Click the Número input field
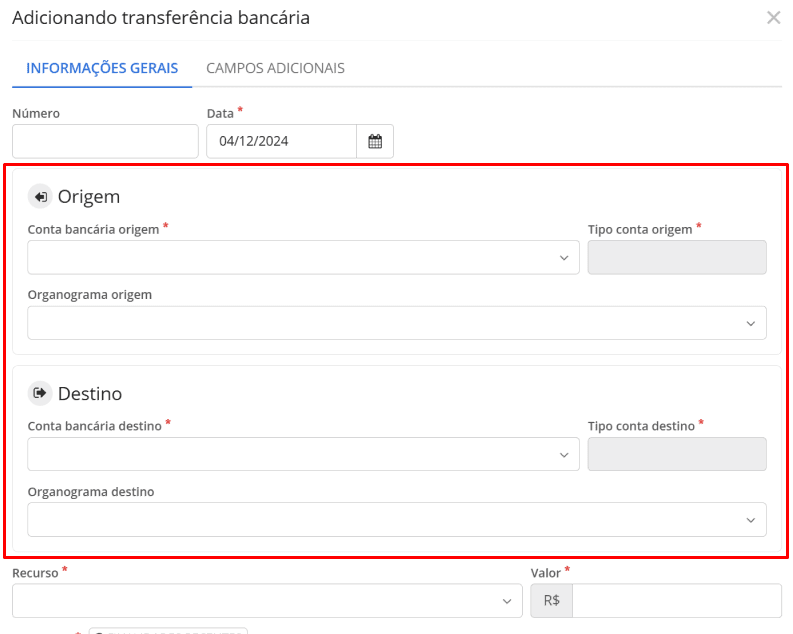The width and height of the screenshot is (793, 634). [105, 141]
